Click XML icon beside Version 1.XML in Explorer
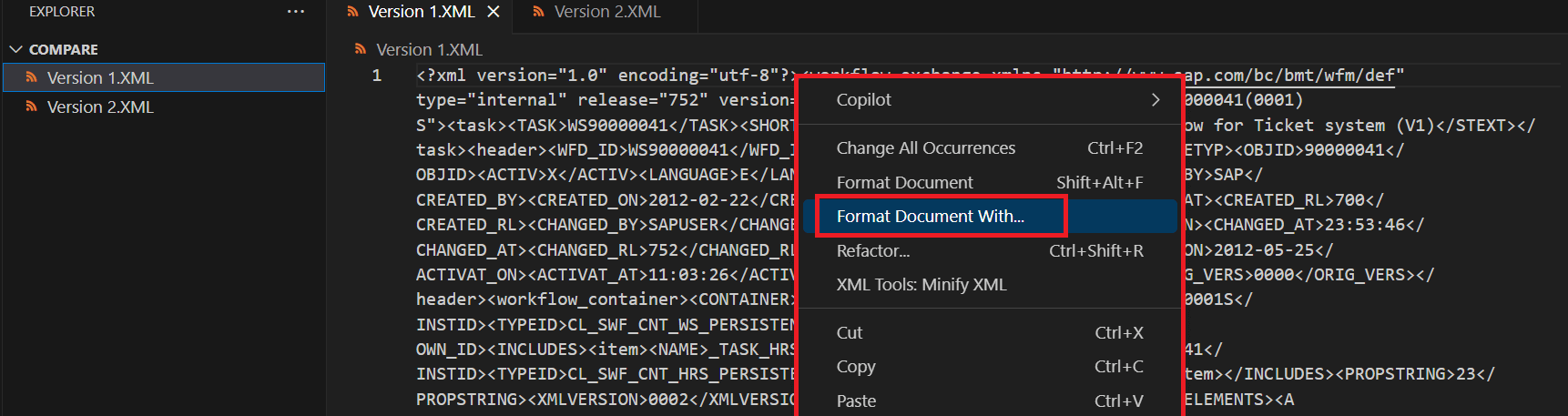Image resolution: width=1568 pixels, height=416 pixels. [x=31, y=78]
